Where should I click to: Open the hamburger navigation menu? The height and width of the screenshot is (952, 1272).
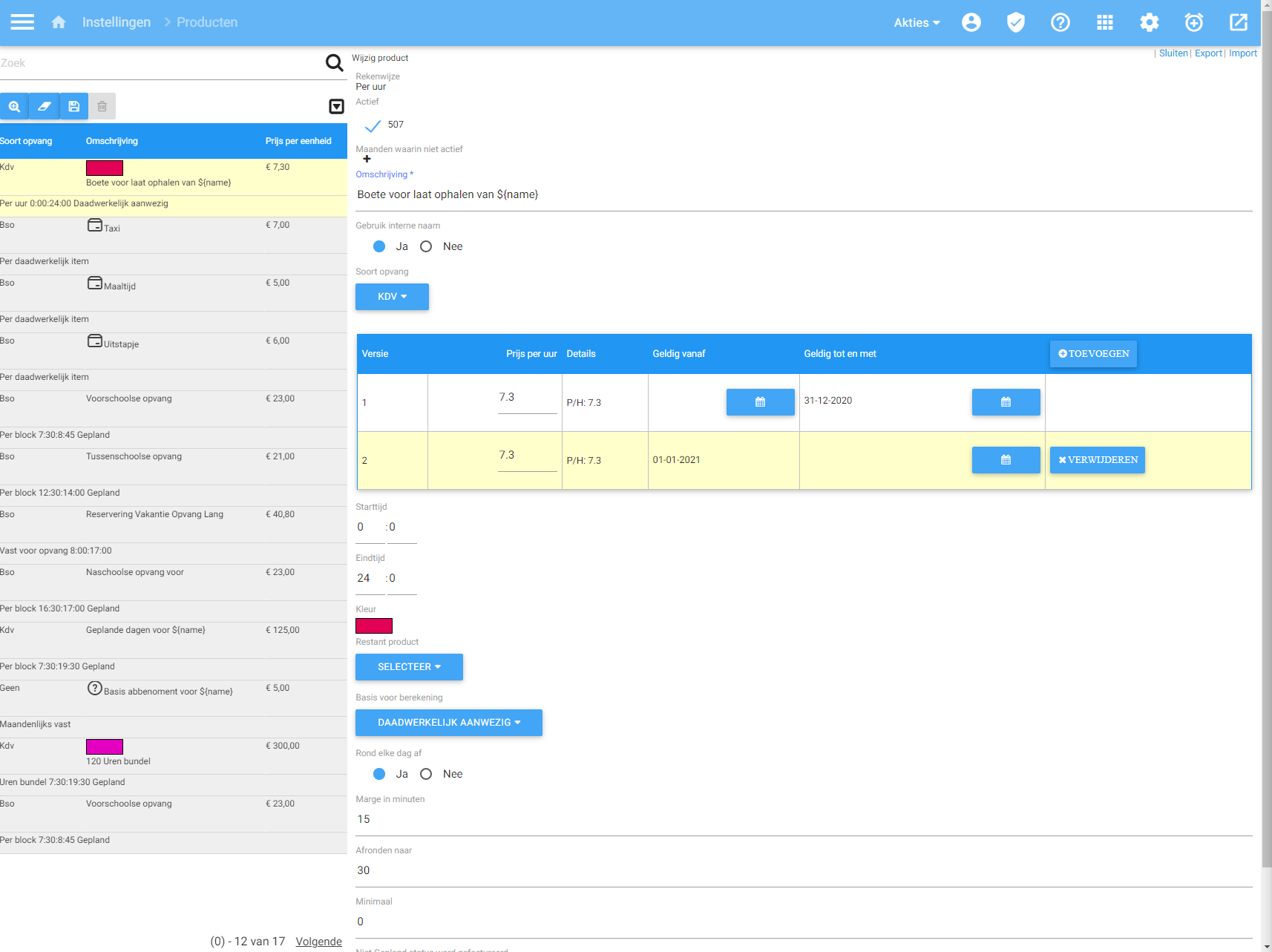point(22,22)
